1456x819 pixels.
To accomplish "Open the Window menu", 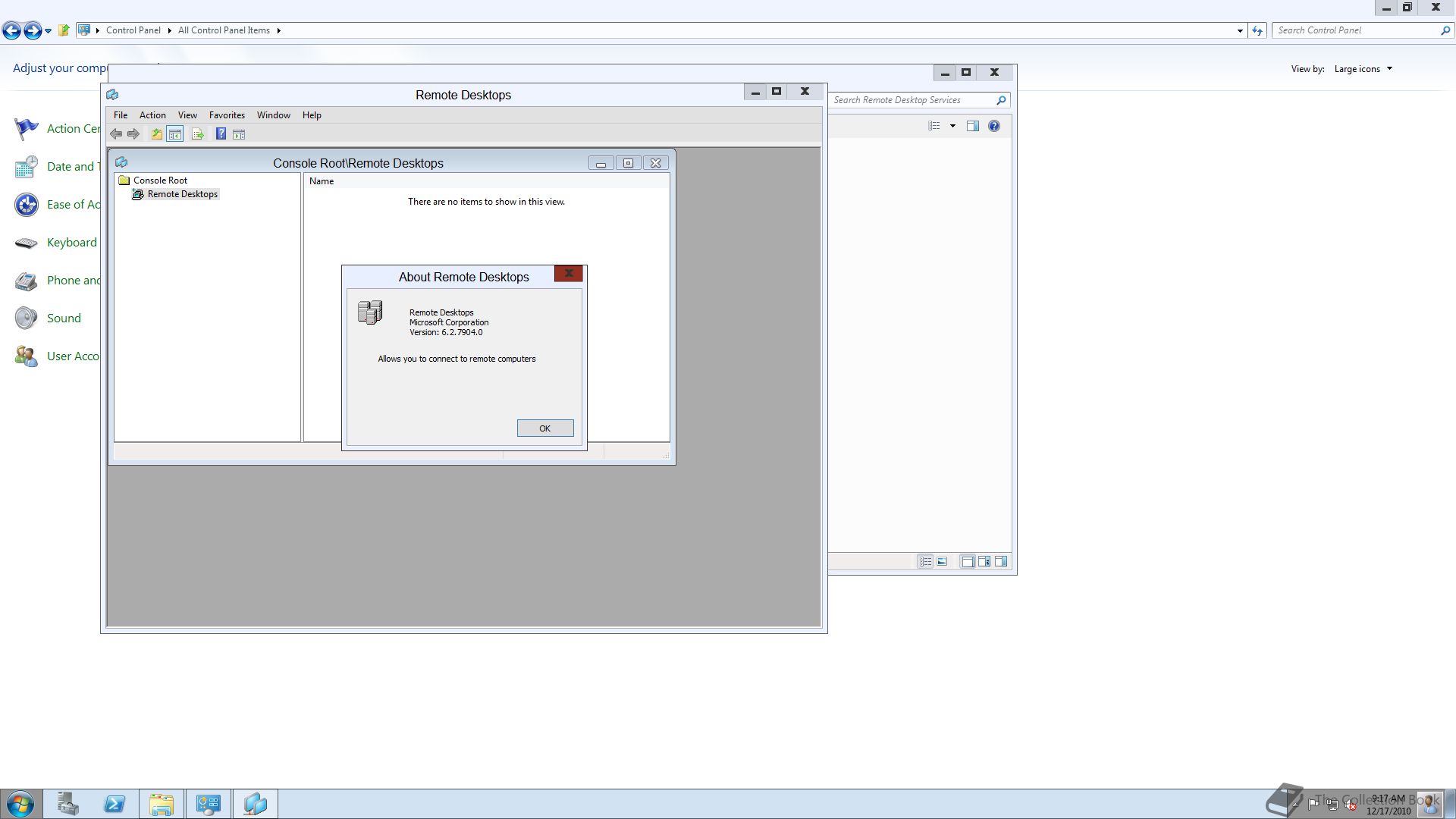I will pyautogui.click(x=273, y=115).
